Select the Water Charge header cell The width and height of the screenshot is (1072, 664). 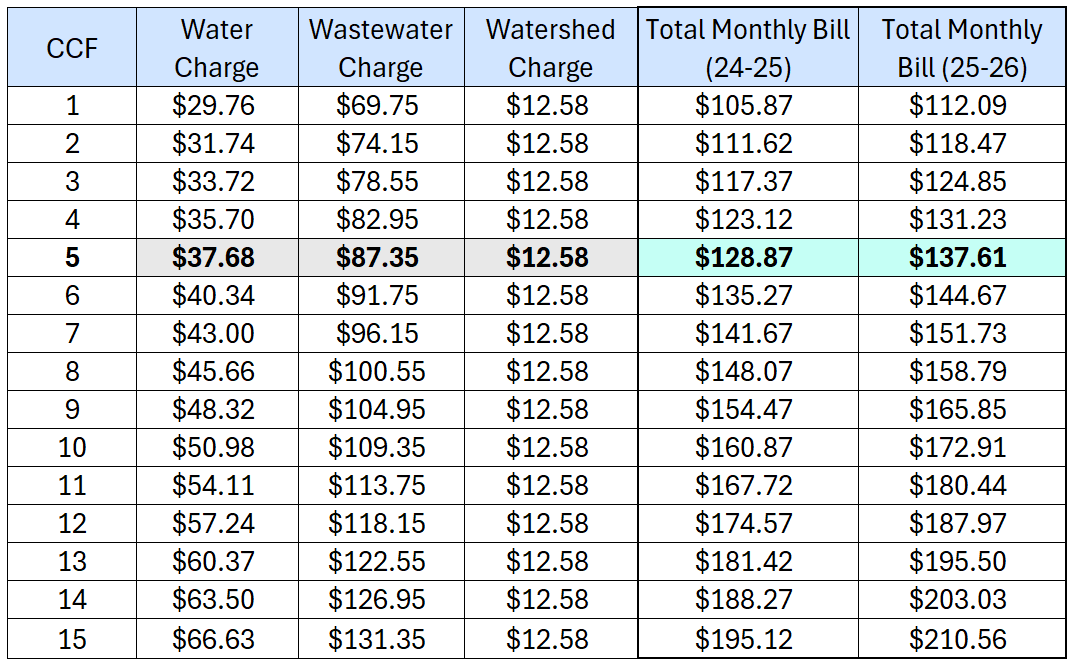[x=215, y=48]
